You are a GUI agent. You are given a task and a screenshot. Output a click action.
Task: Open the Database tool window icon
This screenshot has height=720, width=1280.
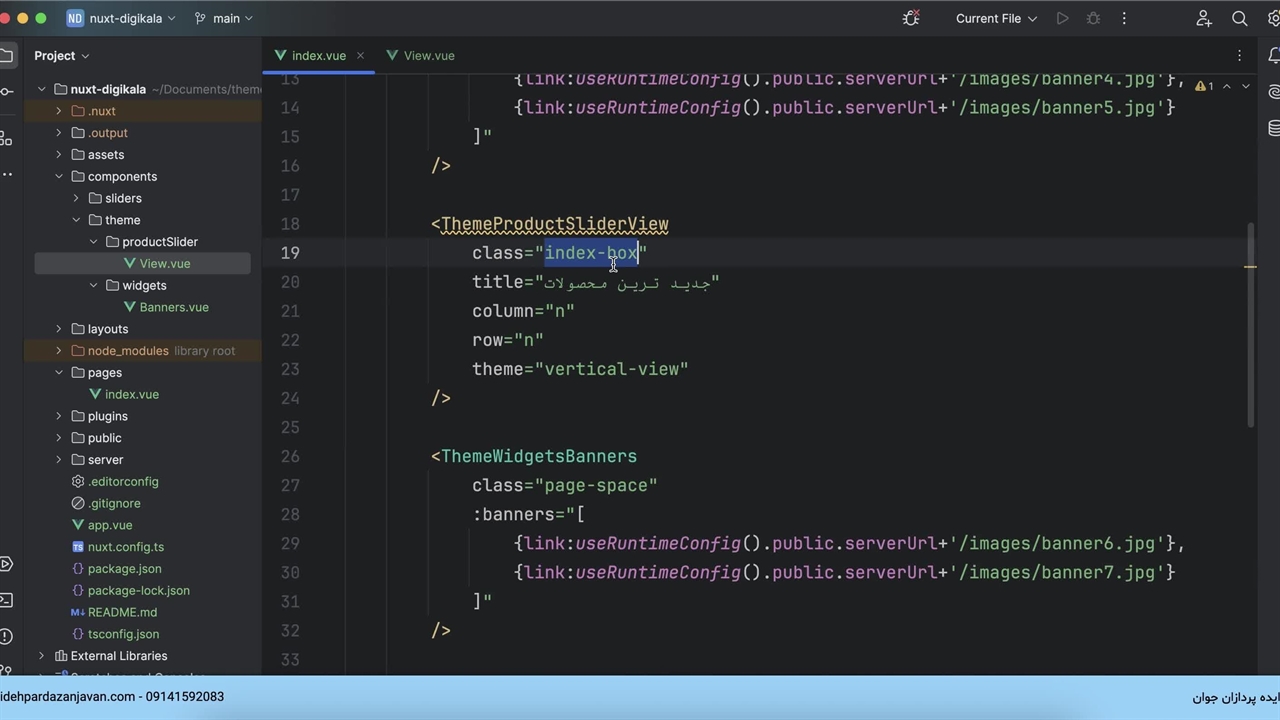(x=1274, y=128)
